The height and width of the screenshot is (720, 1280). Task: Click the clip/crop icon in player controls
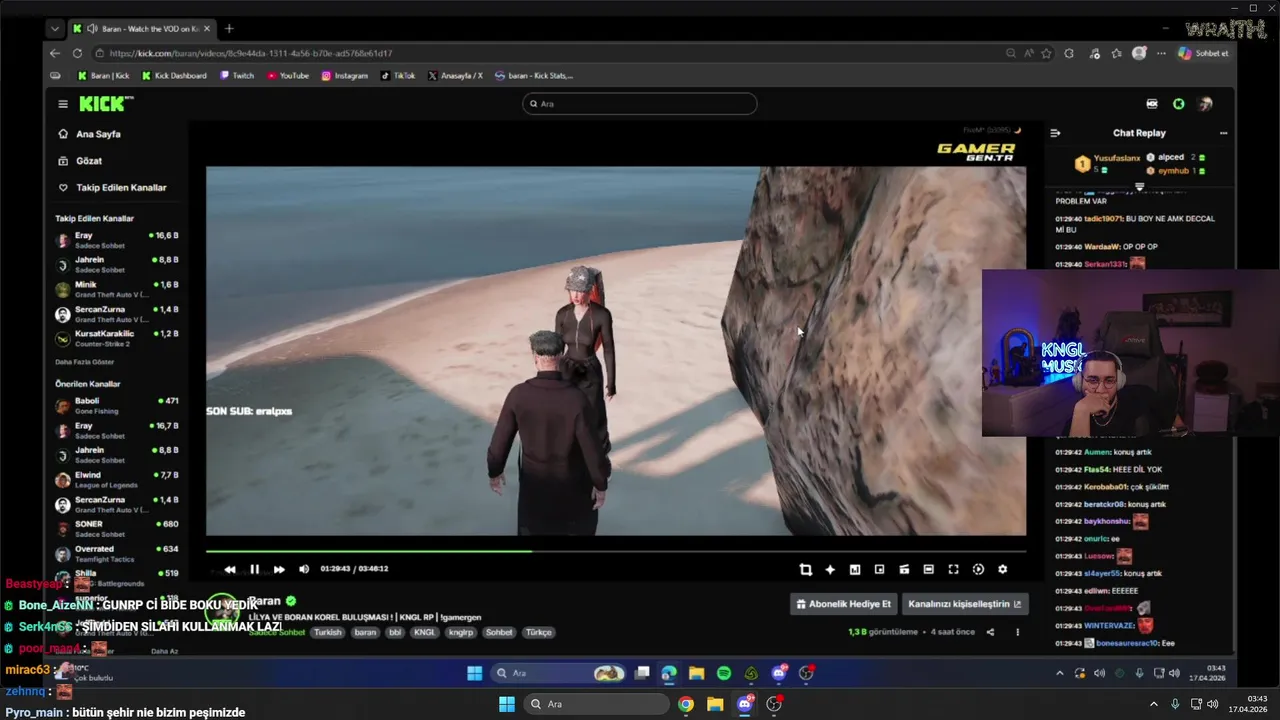coord(806,569)
